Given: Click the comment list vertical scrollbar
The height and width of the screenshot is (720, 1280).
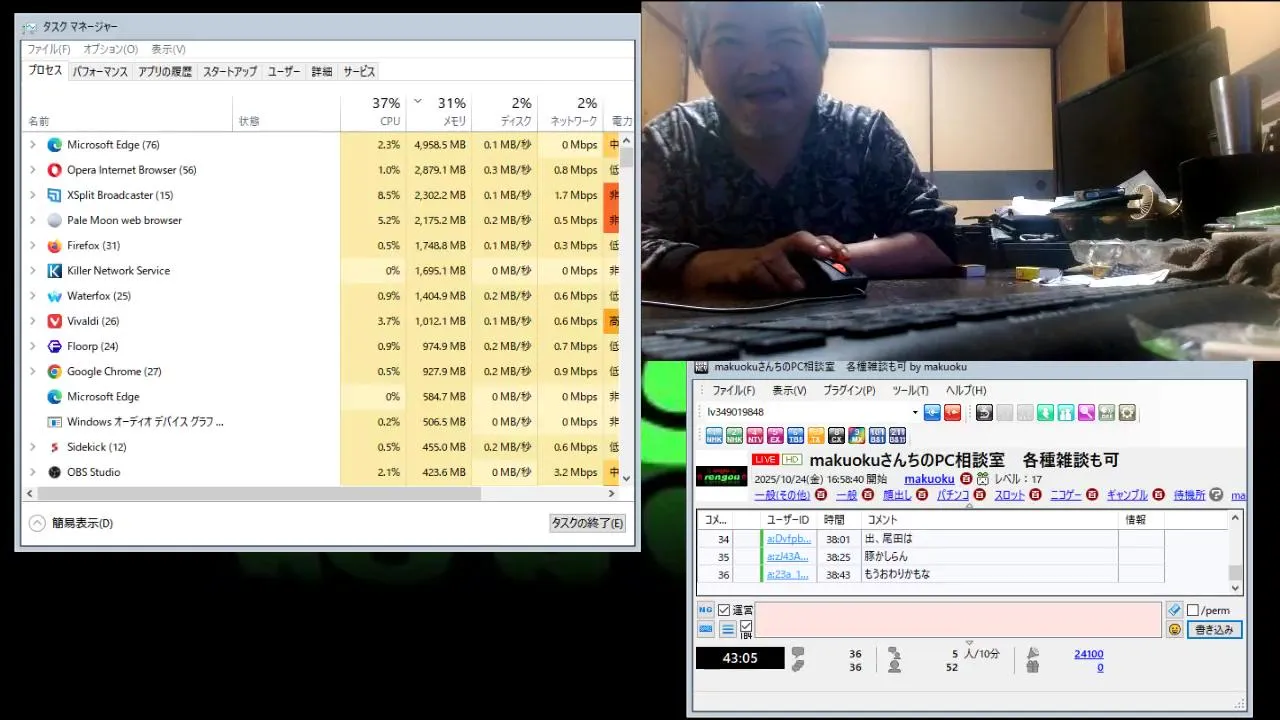Looking at the screenshot, I should (1236, 572).
